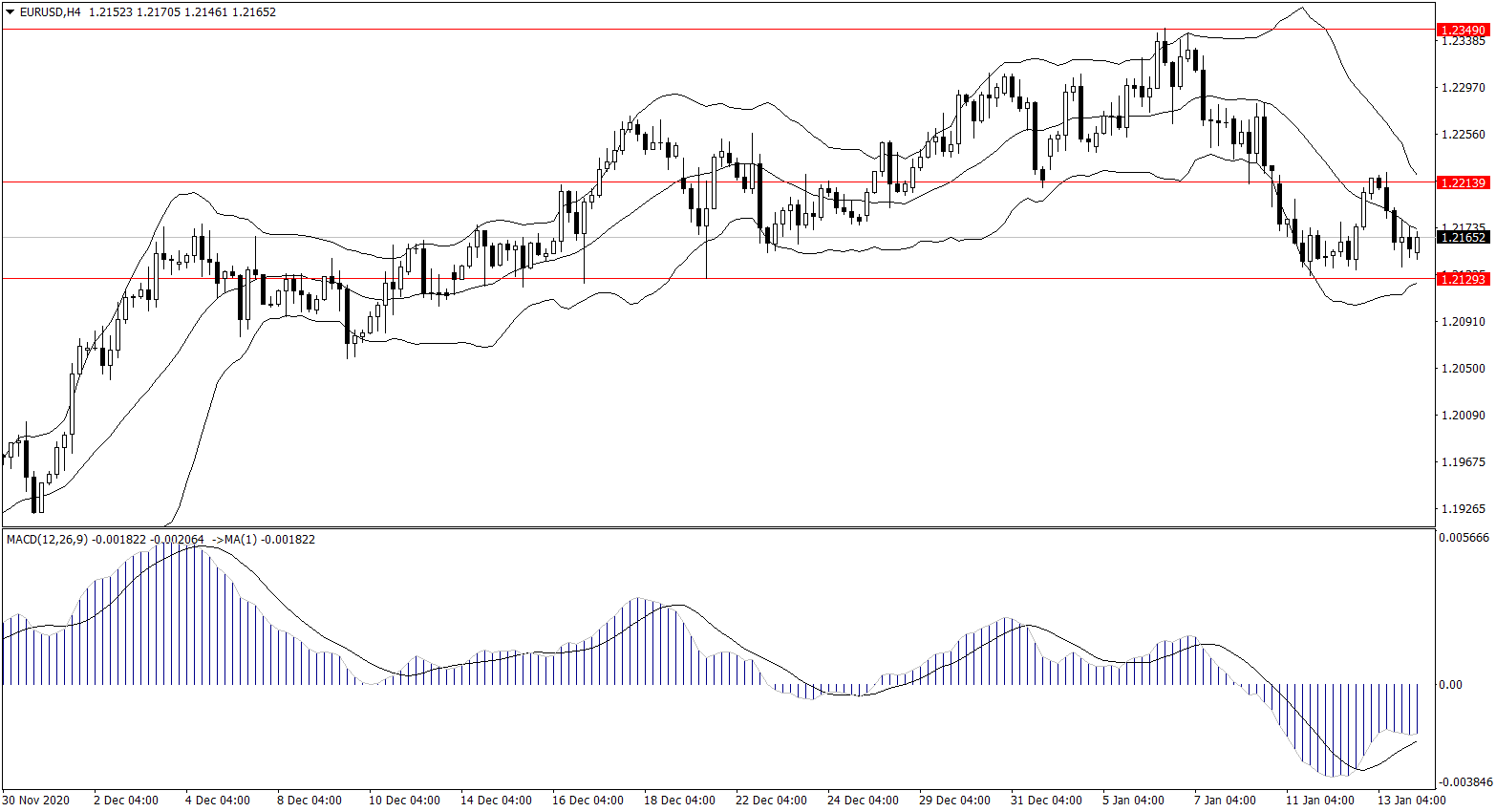The height and width of the screenshot is (812, 1496).
Task: Click the 0.00 level on MACD scale
Action: pos(1450,685)
